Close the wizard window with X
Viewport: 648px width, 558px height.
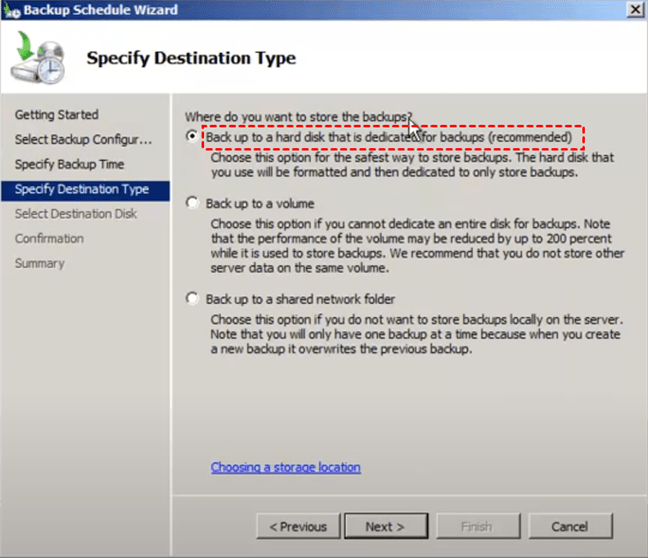(634, 9)
